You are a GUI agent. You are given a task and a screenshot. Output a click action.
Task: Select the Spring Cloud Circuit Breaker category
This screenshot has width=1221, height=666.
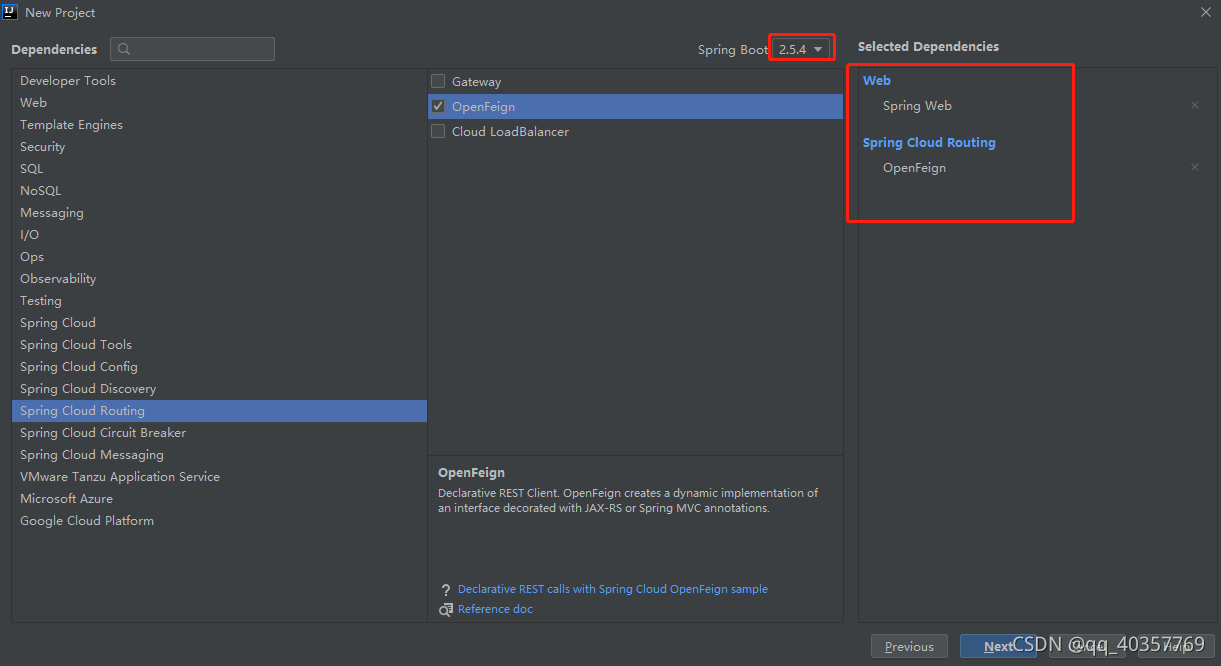point(219,433)
